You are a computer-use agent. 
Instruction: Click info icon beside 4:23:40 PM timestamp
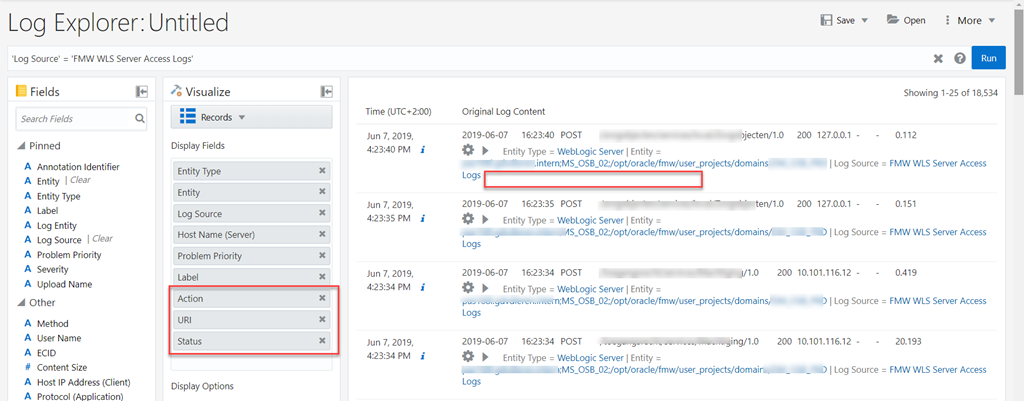pyautogui.click(x=423, y=151)
